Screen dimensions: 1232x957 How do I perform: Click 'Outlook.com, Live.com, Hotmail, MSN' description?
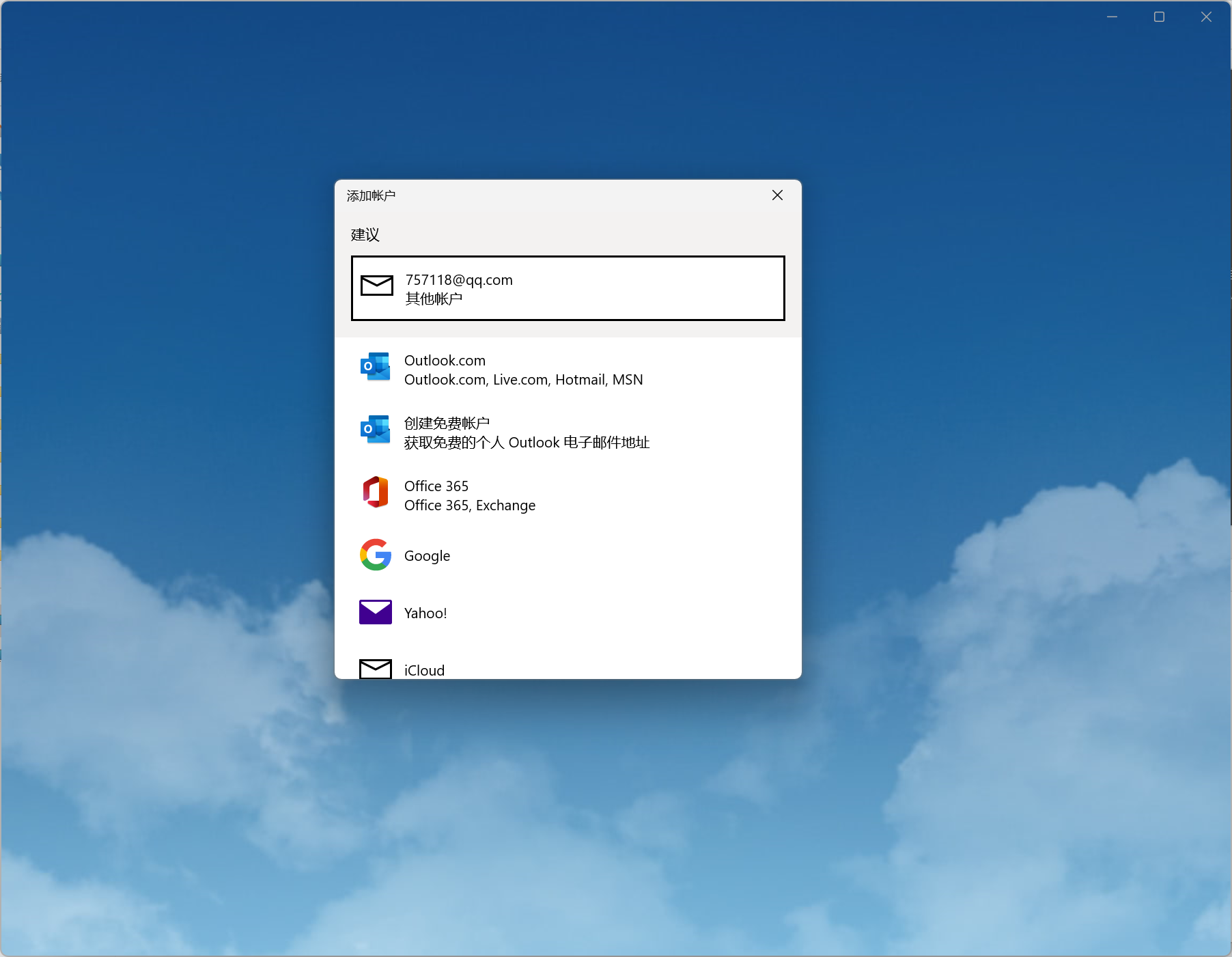click(x=523, y=380)
